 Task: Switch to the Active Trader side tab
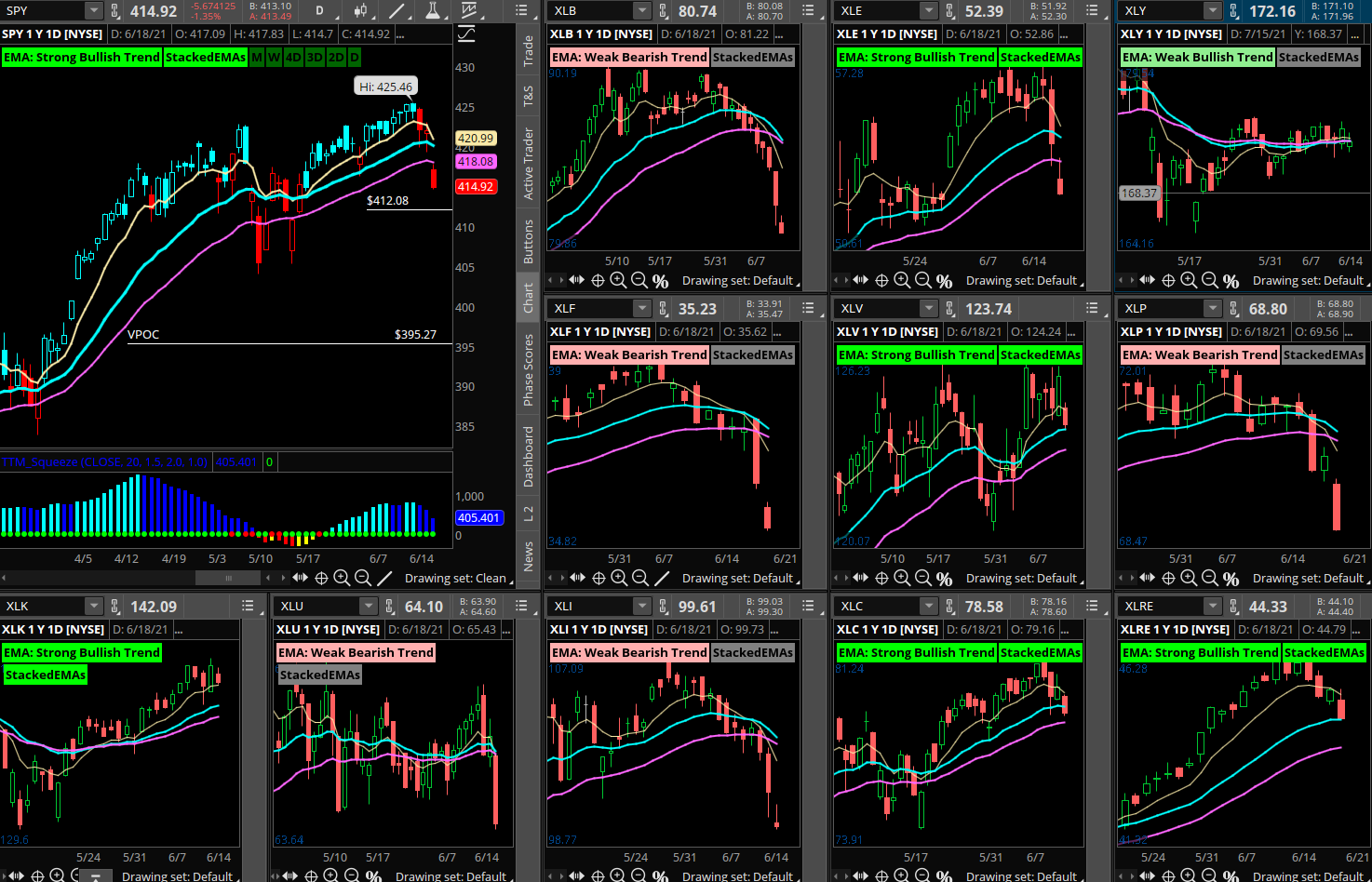(528, 164)
